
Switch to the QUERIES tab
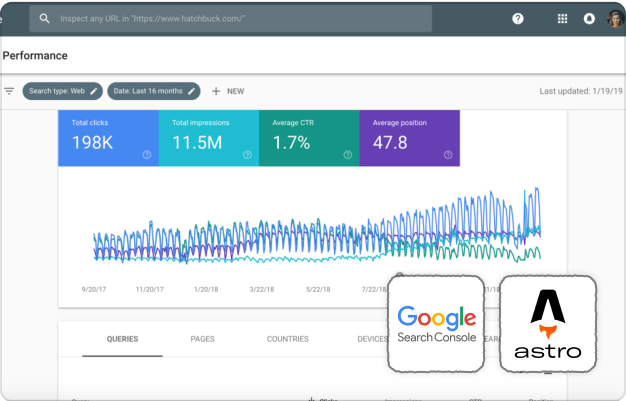pos(122,339)
